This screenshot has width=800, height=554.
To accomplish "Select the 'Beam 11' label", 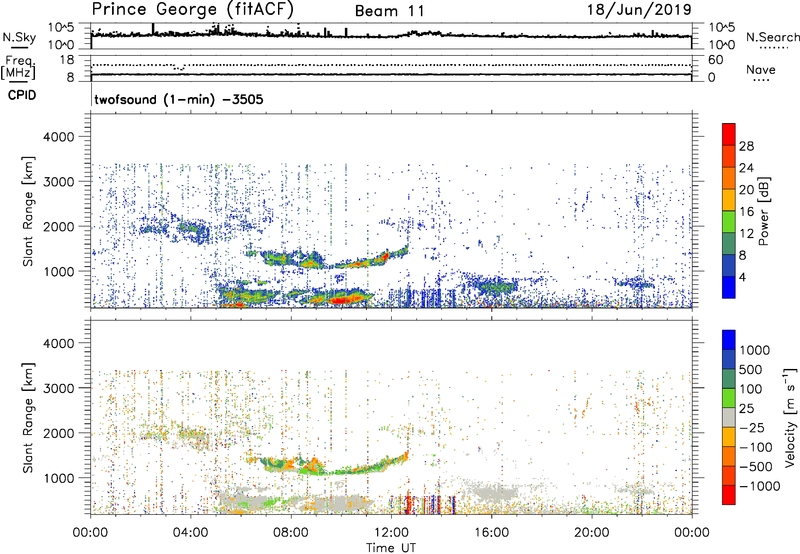I will coord(389,11).
